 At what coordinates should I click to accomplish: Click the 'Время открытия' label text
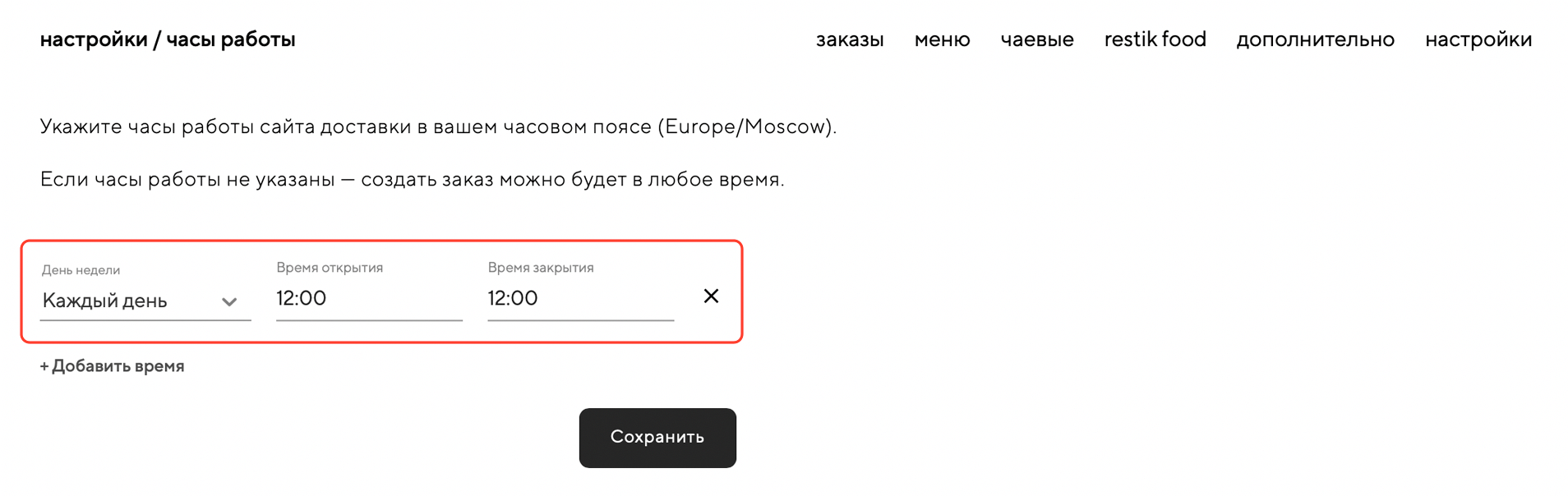tap(330, 268)
